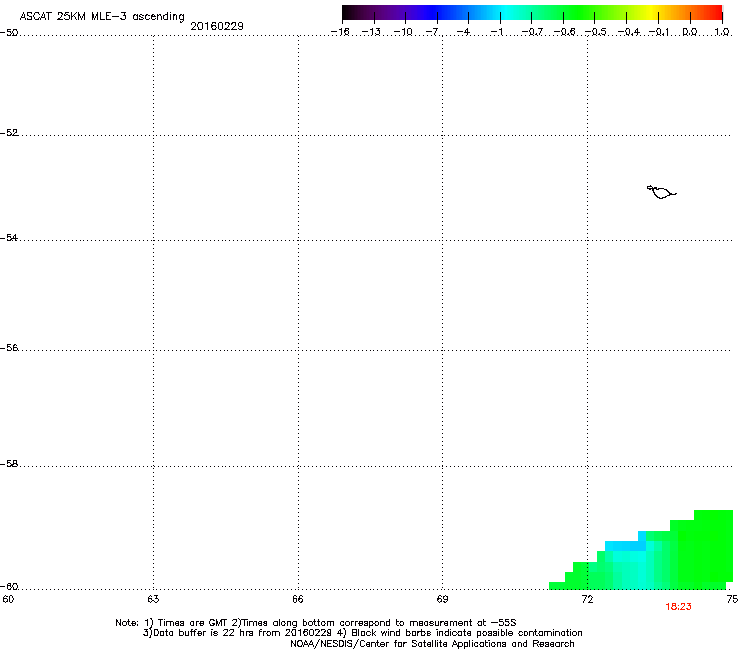Click the 1.0 color scale label
This screenshot has width=740, height=650.
[x=722, y=32]
